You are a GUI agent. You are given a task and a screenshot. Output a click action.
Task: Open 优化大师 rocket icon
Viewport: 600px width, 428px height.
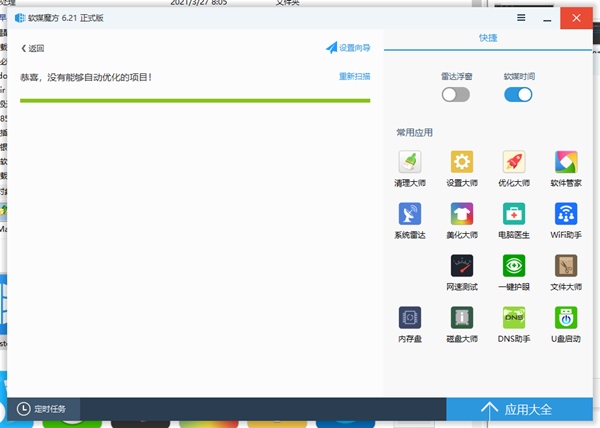pos(513,162)
